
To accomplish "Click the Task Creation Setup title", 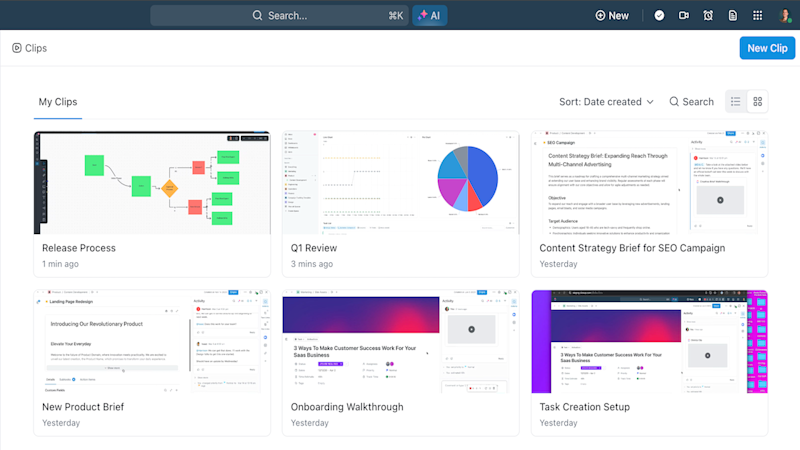I will (x=584, y=407).
